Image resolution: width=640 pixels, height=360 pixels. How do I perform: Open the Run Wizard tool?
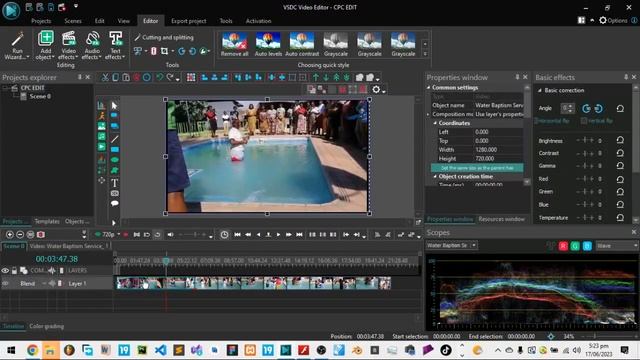click(17, 45)
